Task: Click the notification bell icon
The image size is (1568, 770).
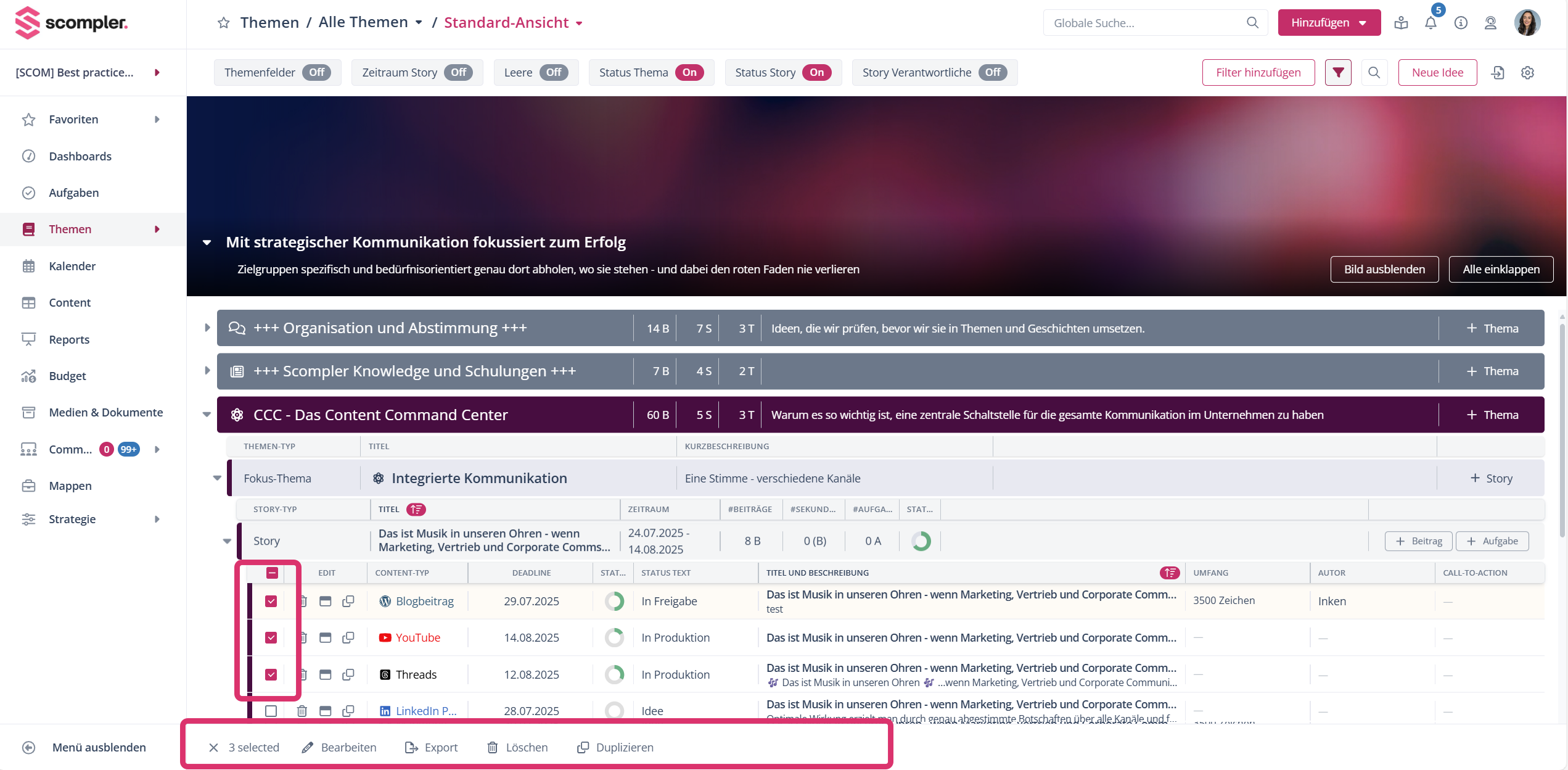Action: (1430, 23)
